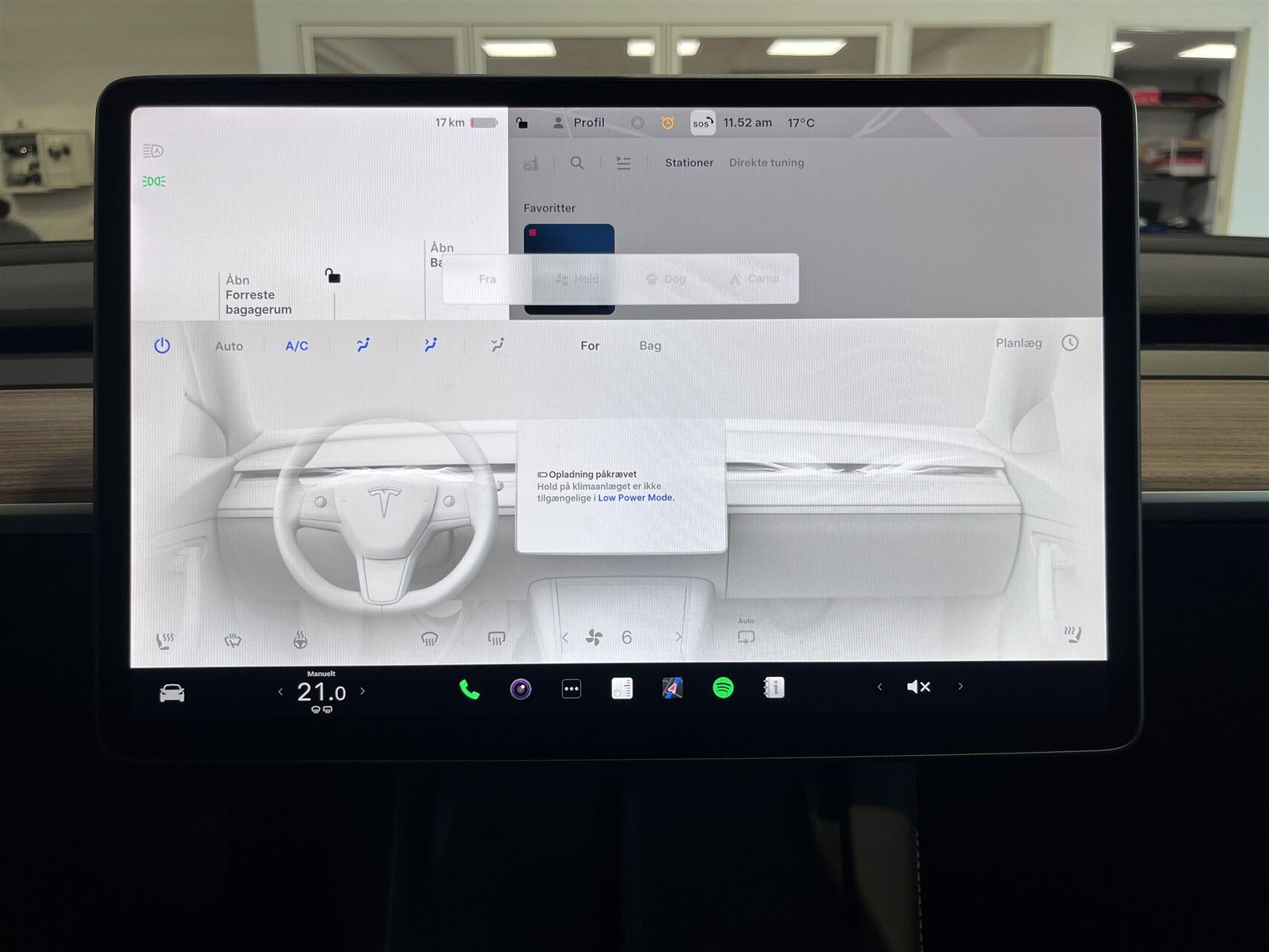1269x952 pixels.
Task: Open the Low Power Mode link
Action: [636, 498]
